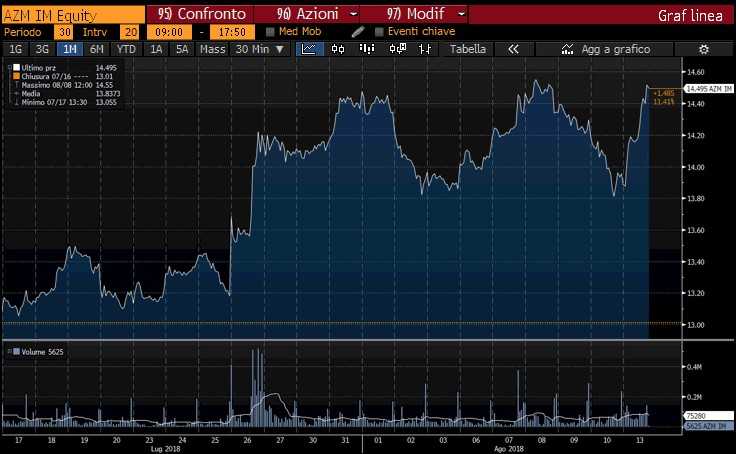Select the bar volume chart icon
Screen dimensions: 736x454
coord(367,49)
